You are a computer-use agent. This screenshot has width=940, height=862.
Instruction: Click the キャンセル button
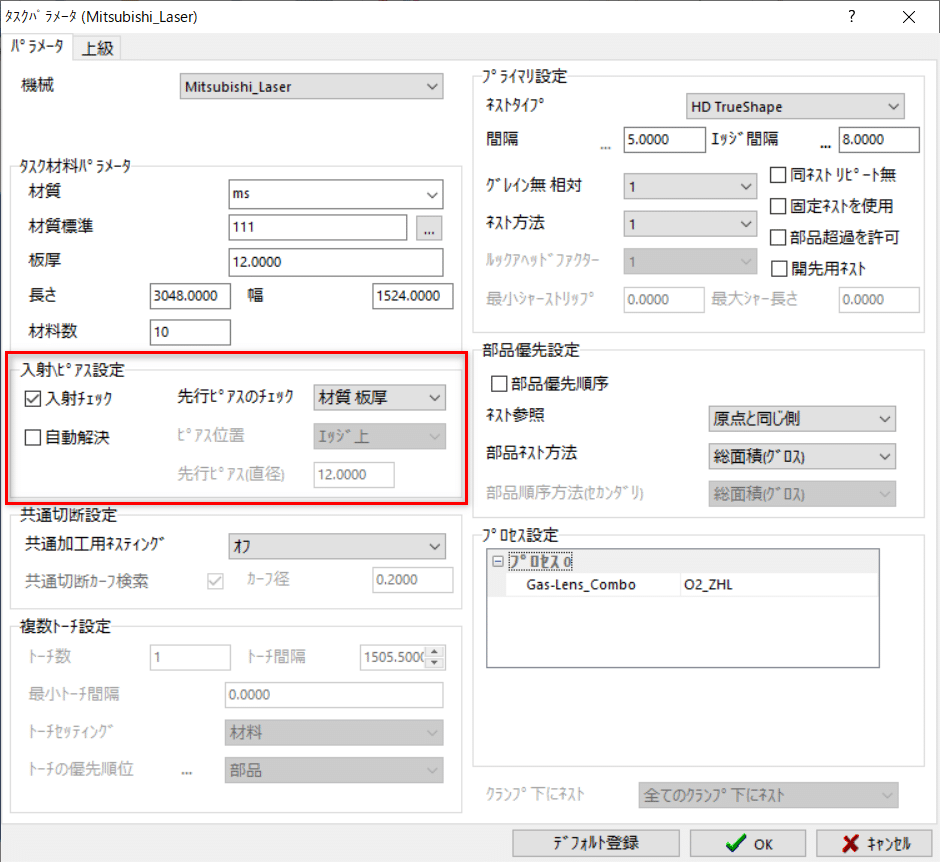pos(874,843)
